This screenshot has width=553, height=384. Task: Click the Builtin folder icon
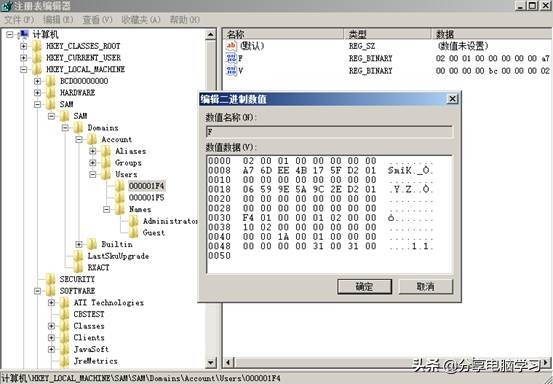pos(92,244)
